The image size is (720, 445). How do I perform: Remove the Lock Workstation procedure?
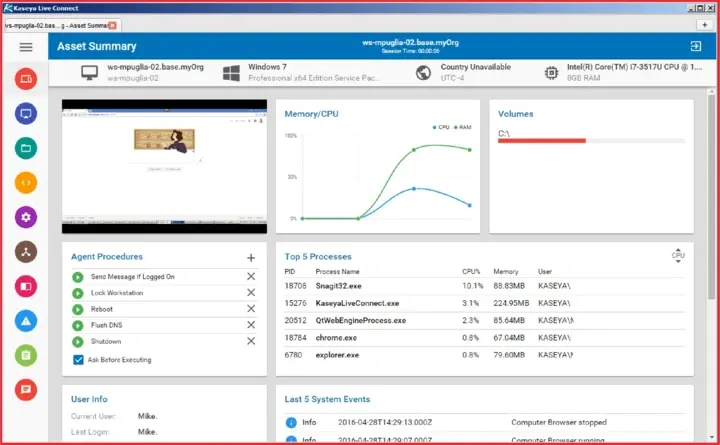tap(251, 293)
